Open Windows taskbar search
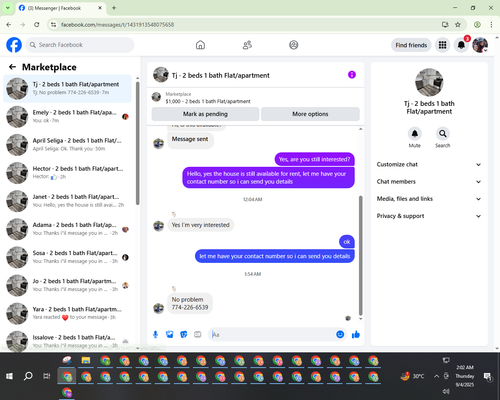 [28, 376]
